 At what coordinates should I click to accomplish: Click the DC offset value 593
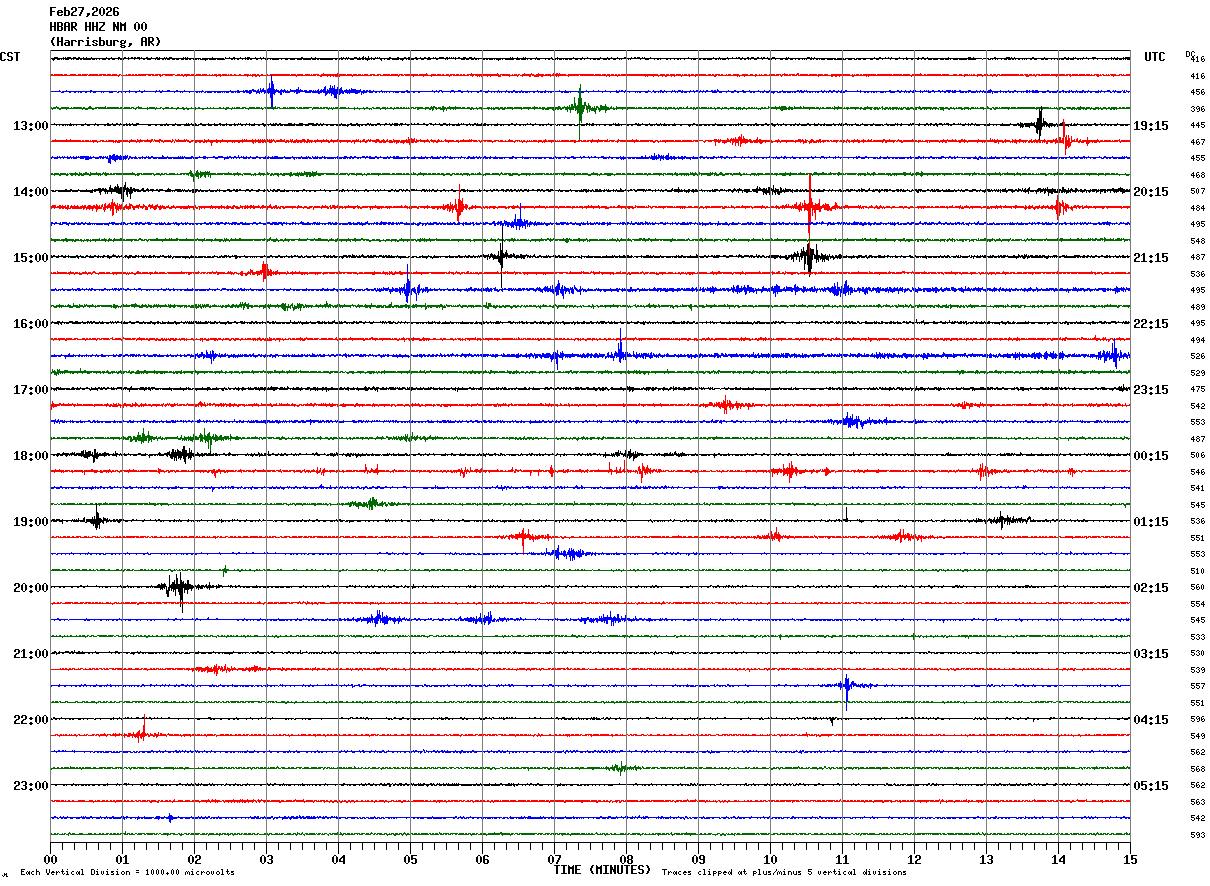(x=1197, y=835)
